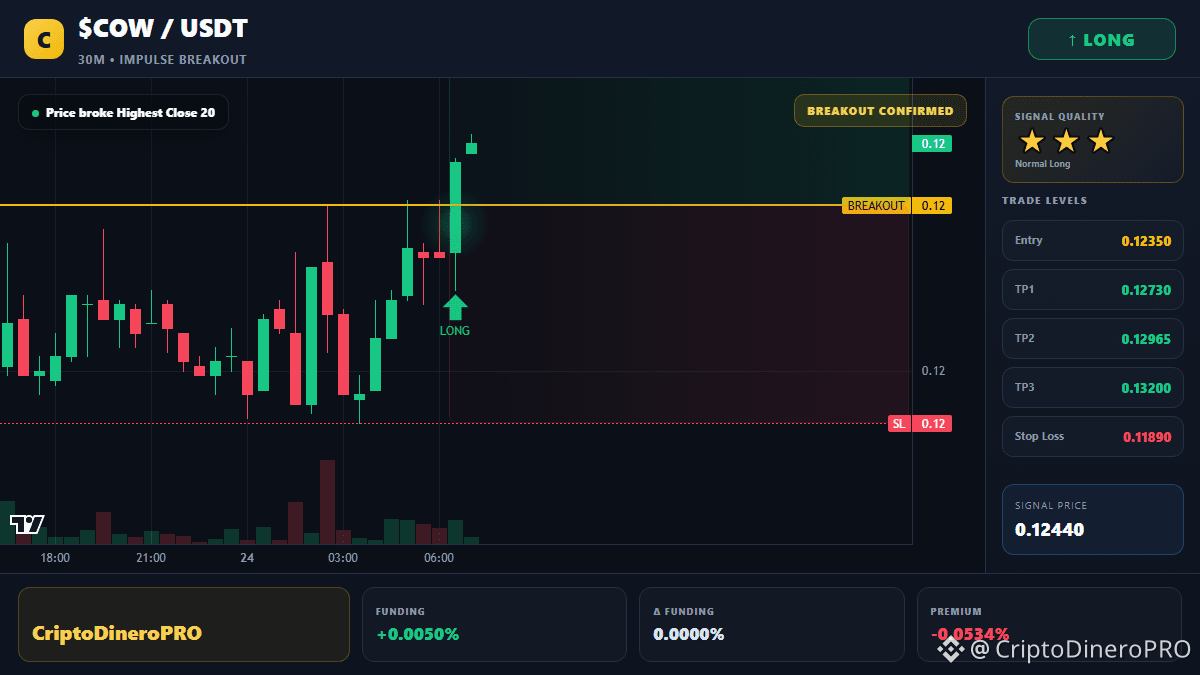Viewport: 1200px width, 675px height.
Task: Click the big green breakout candle
Action: pyautogui.click(x=455, y=207)
